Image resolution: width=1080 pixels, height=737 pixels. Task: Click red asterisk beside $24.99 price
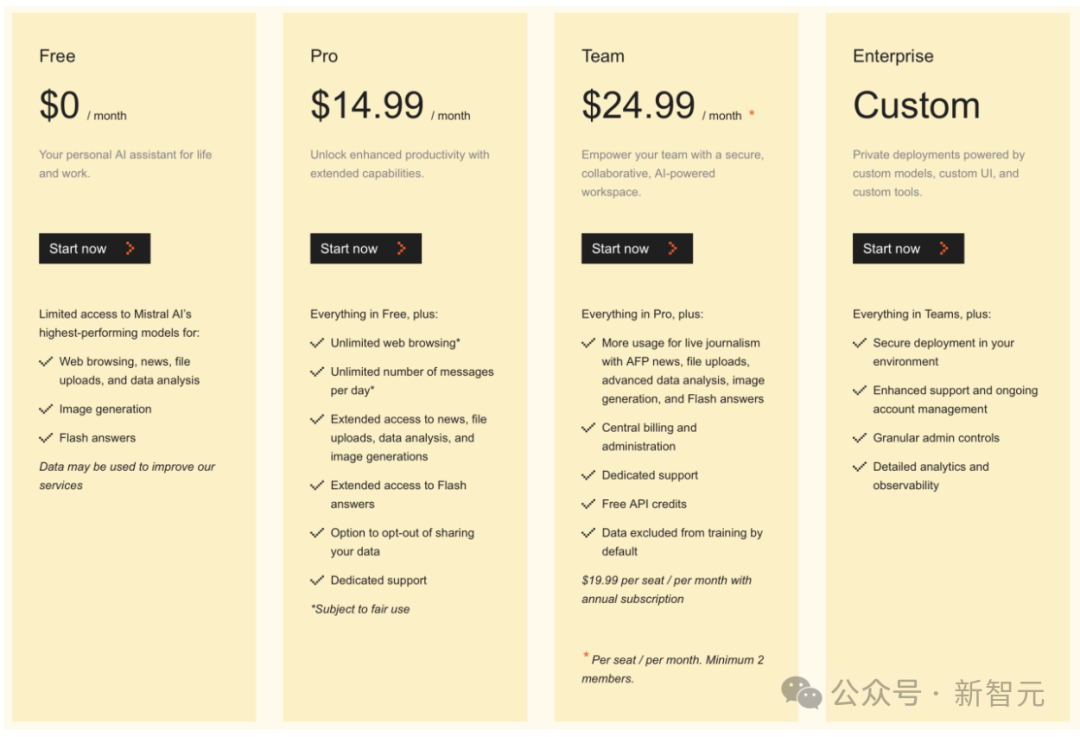tap(752, 113)
